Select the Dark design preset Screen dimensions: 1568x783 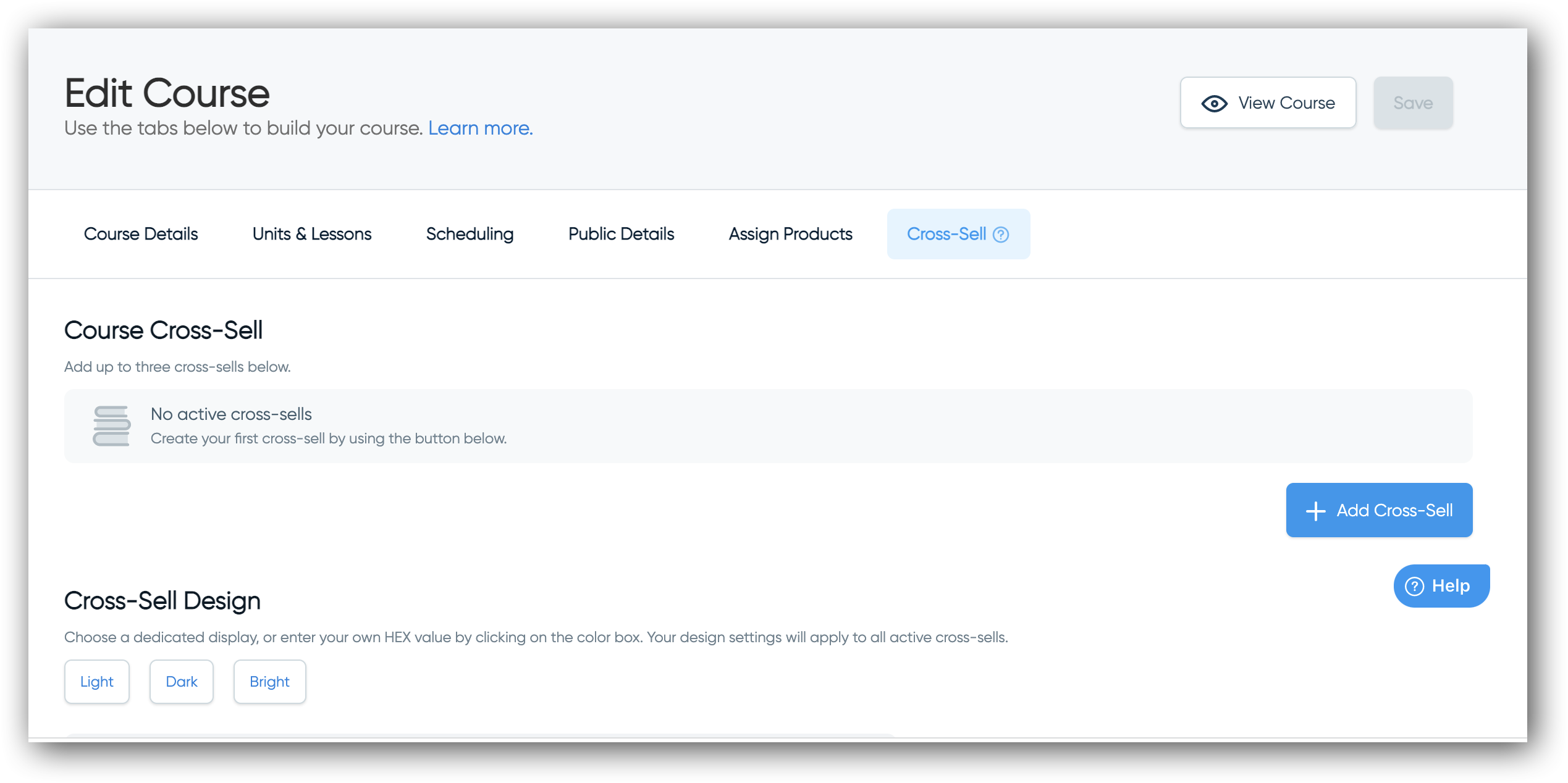[182, 682]
